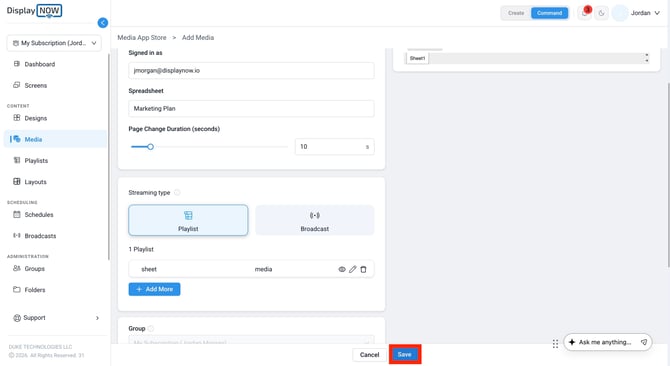670x366 pixels.
Task: Select Media in the sidebar
Action: click(x=55, y=139)
